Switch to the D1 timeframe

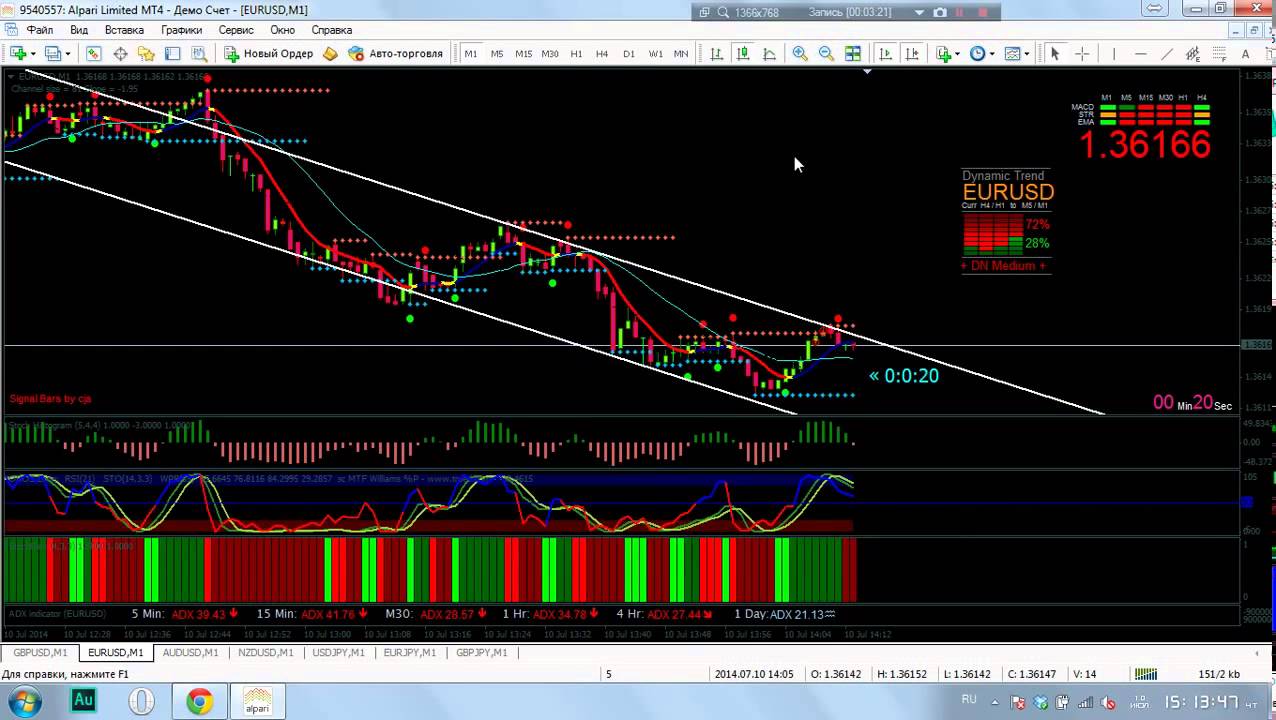628,53
